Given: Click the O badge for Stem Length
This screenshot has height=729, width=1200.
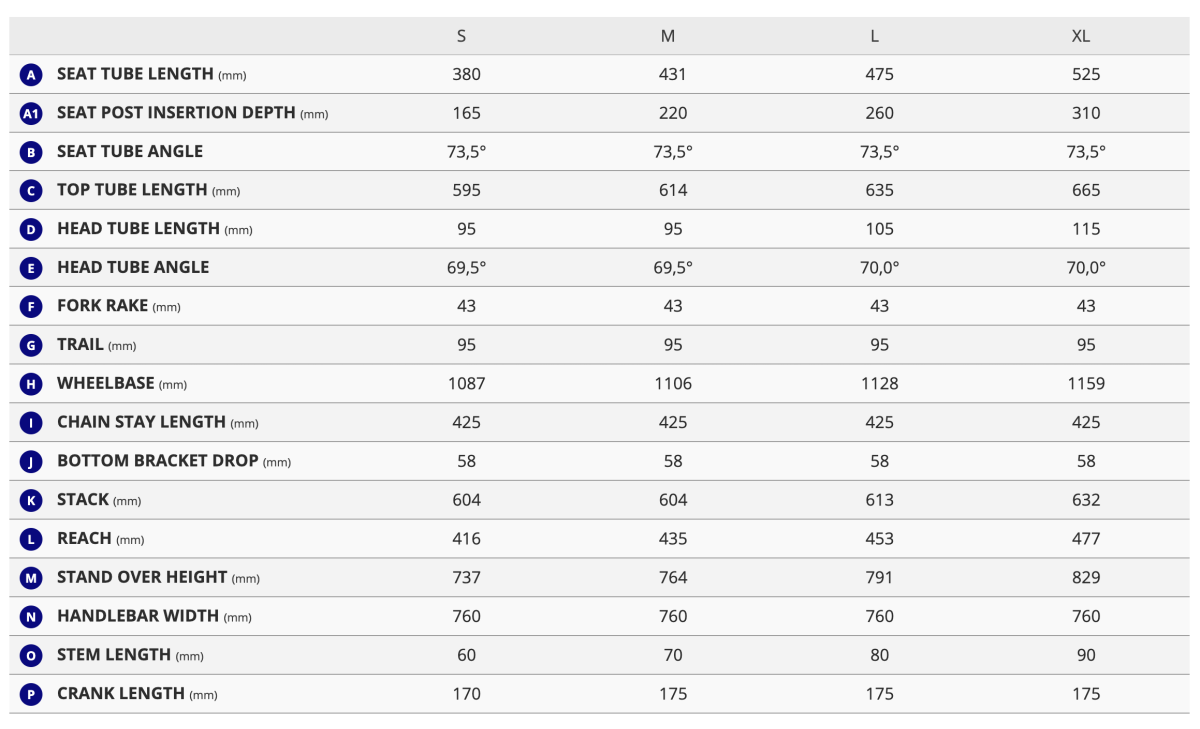Looking at the screenshot, I should [x=31, y=656].
